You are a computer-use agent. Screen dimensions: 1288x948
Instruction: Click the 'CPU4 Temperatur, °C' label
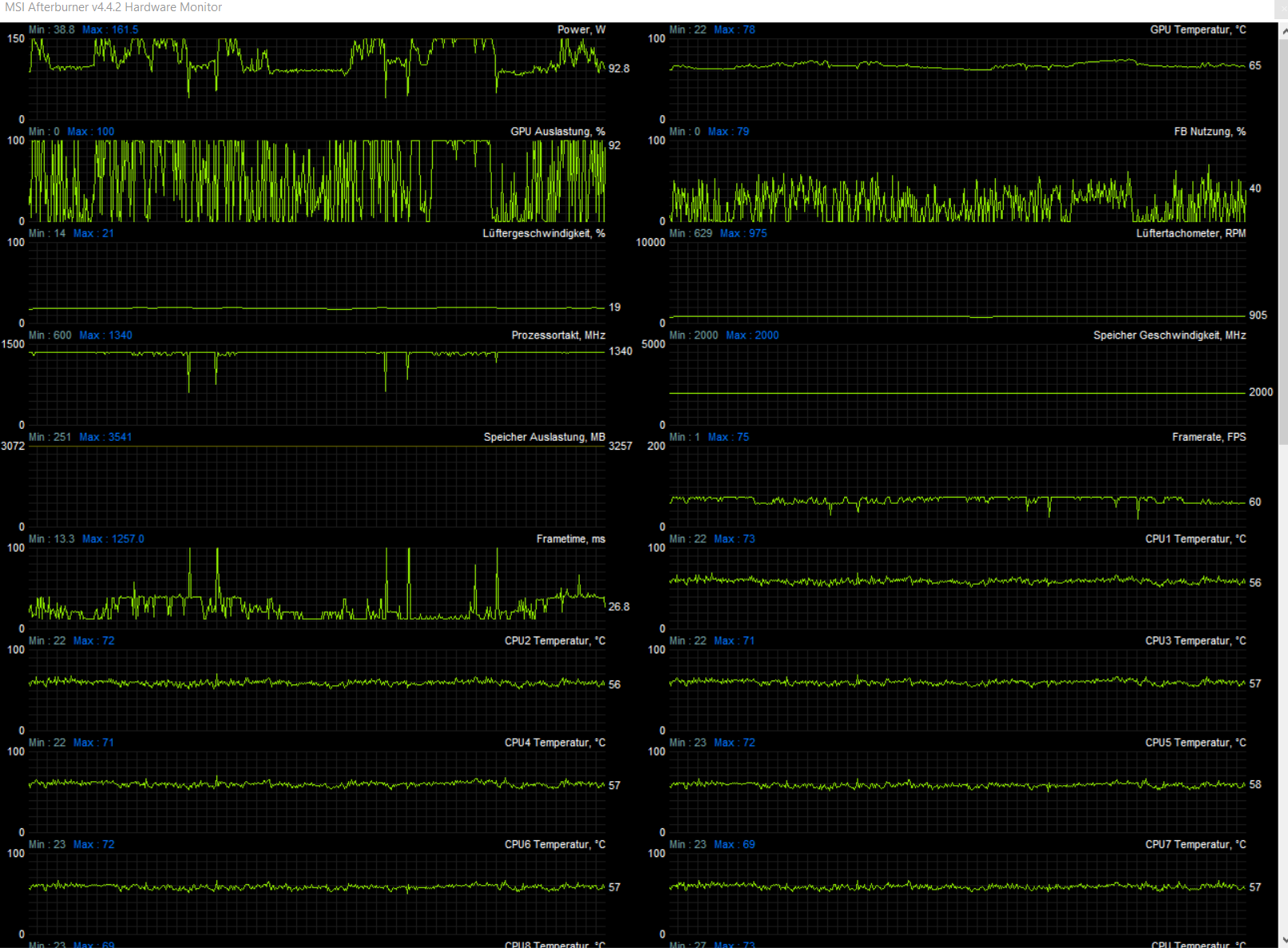tap(555, 743)
